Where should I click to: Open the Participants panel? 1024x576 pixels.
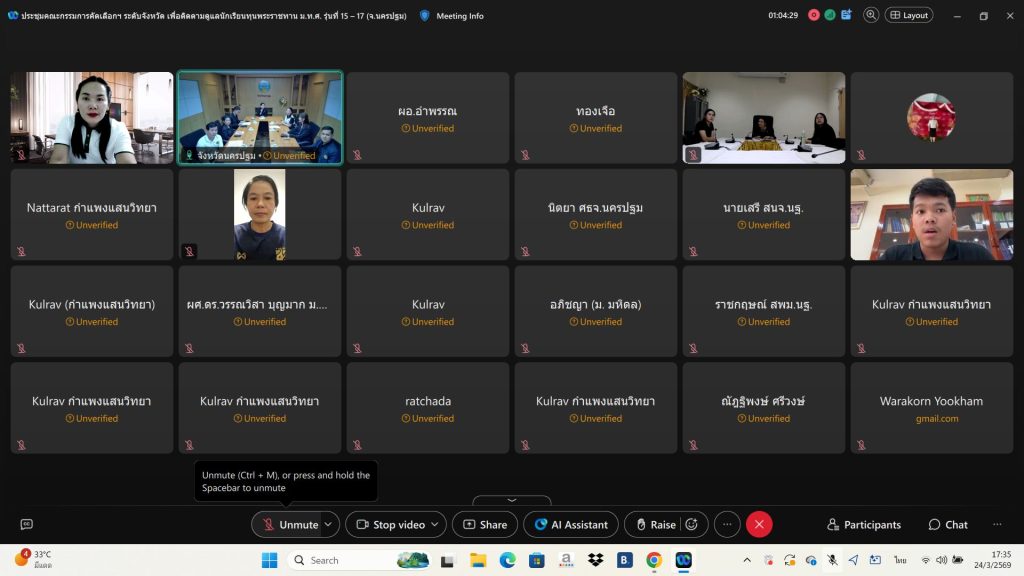pyautogui.click(x=863, y=525)
